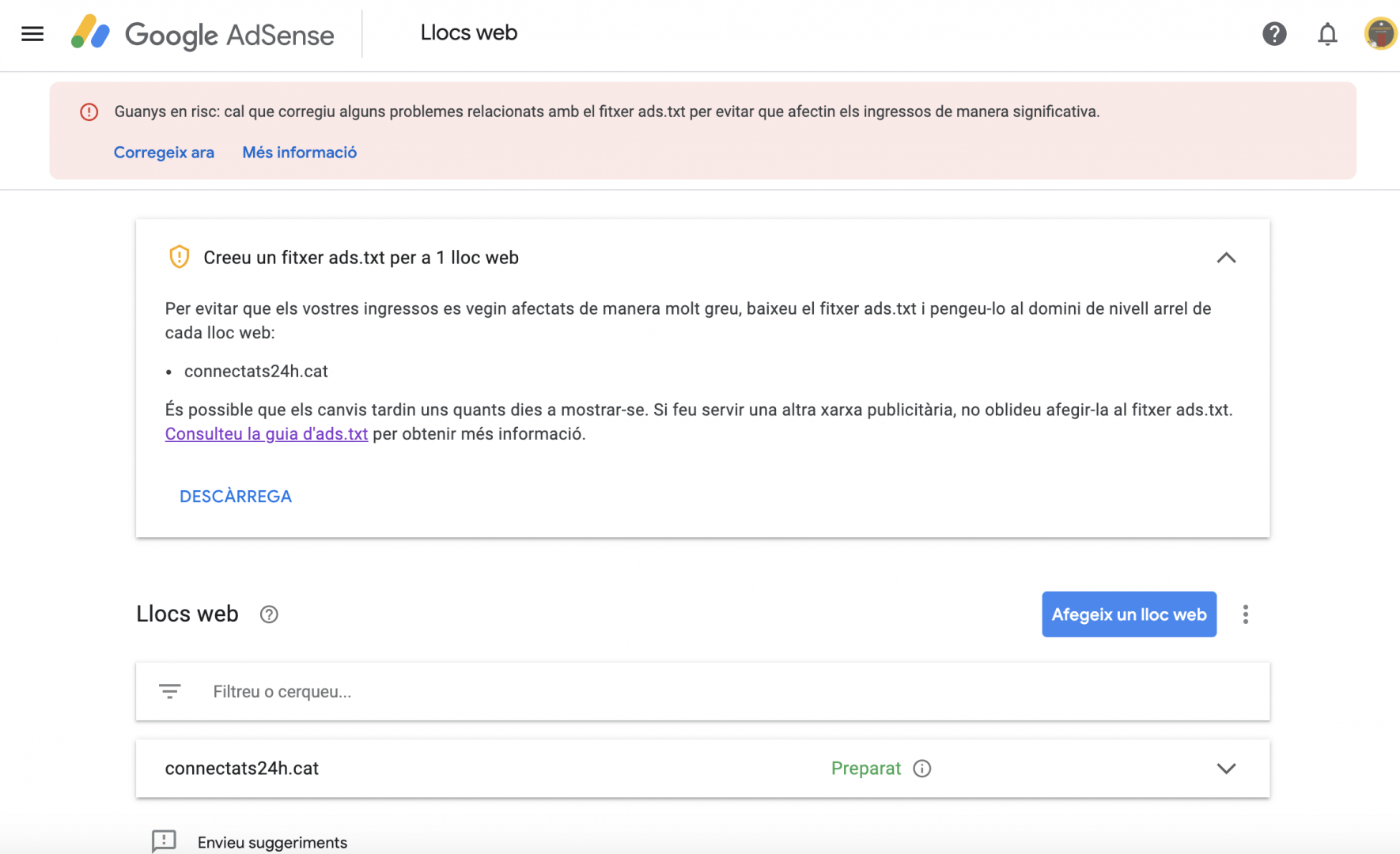Click the 'Guanys en risc' alert message
The image size is (1400, 854).
(607, 112)
